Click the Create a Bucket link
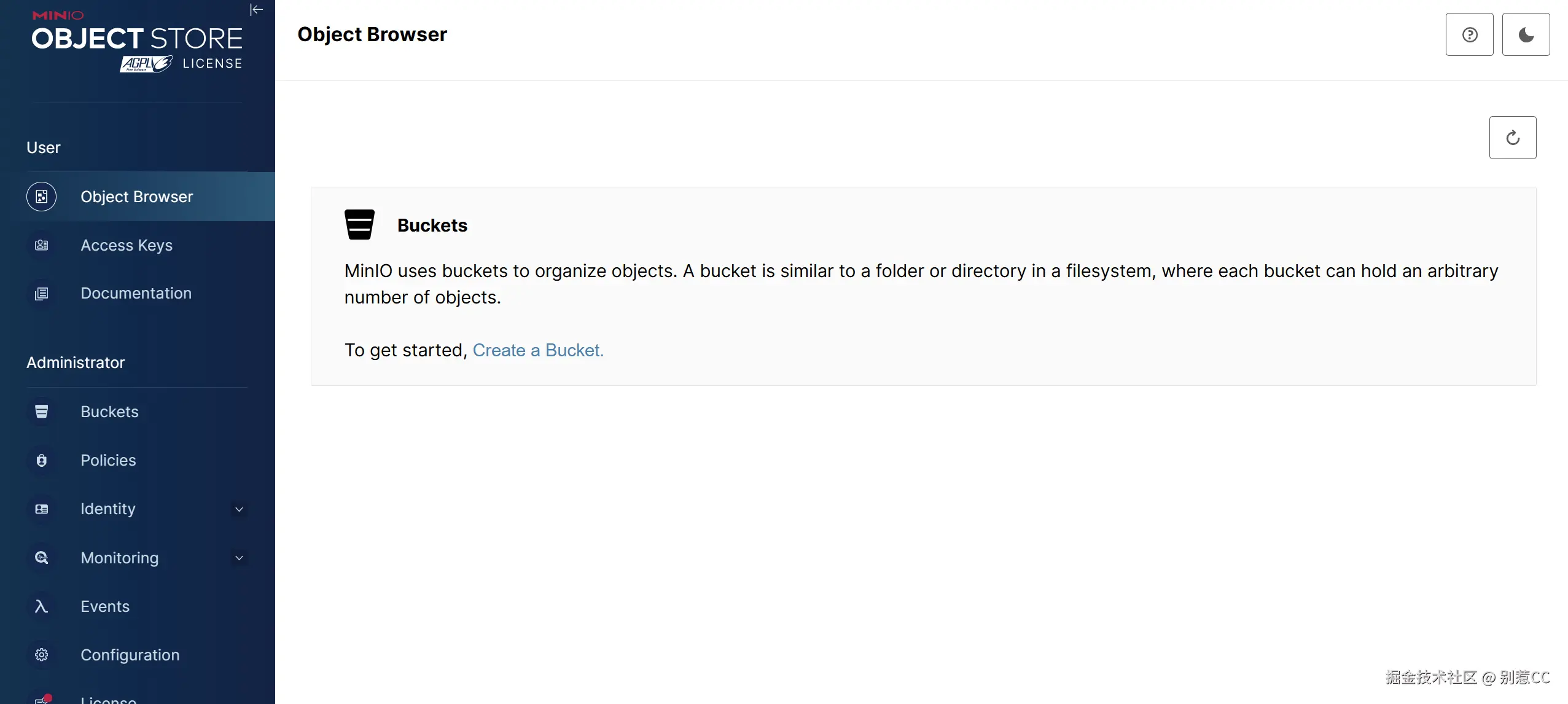 coord(538,350)
